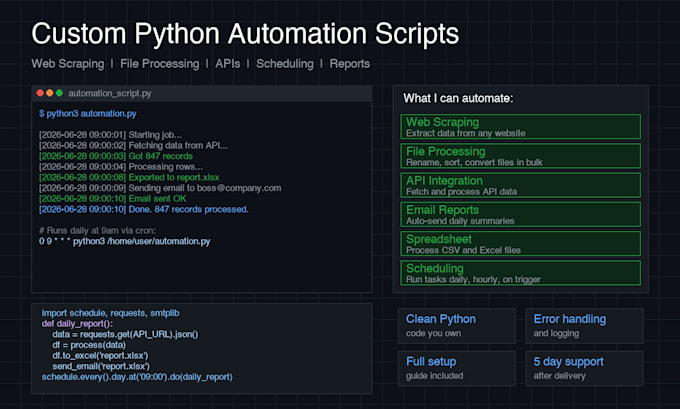The height and width of the screenshot is (409, 680).
Task: Select the Full setup feature box
Action: pos(457,369)
